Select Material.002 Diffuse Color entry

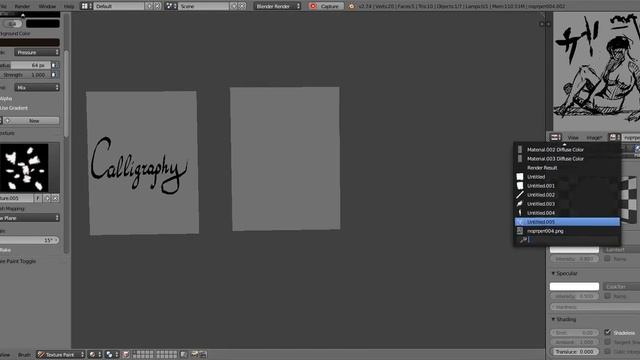(567, 150)
